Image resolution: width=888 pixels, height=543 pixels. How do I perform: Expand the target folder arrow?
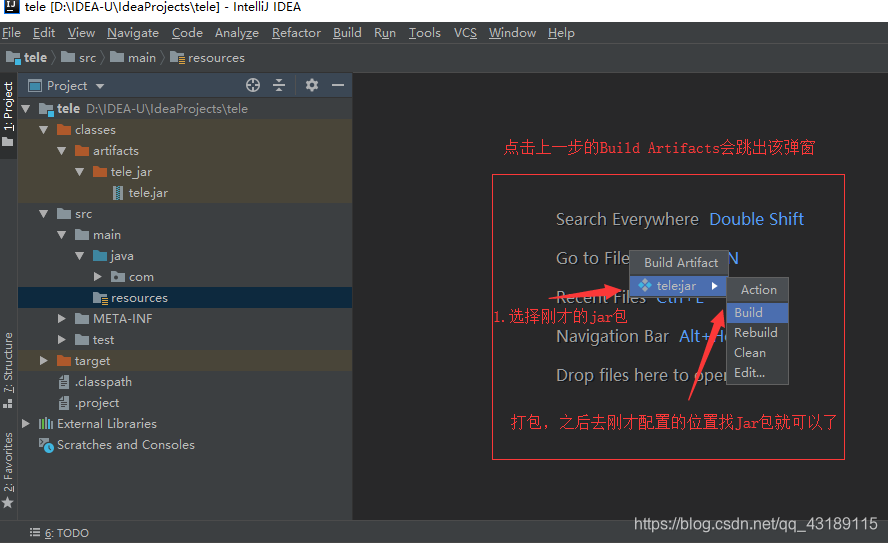coord(44,361)
